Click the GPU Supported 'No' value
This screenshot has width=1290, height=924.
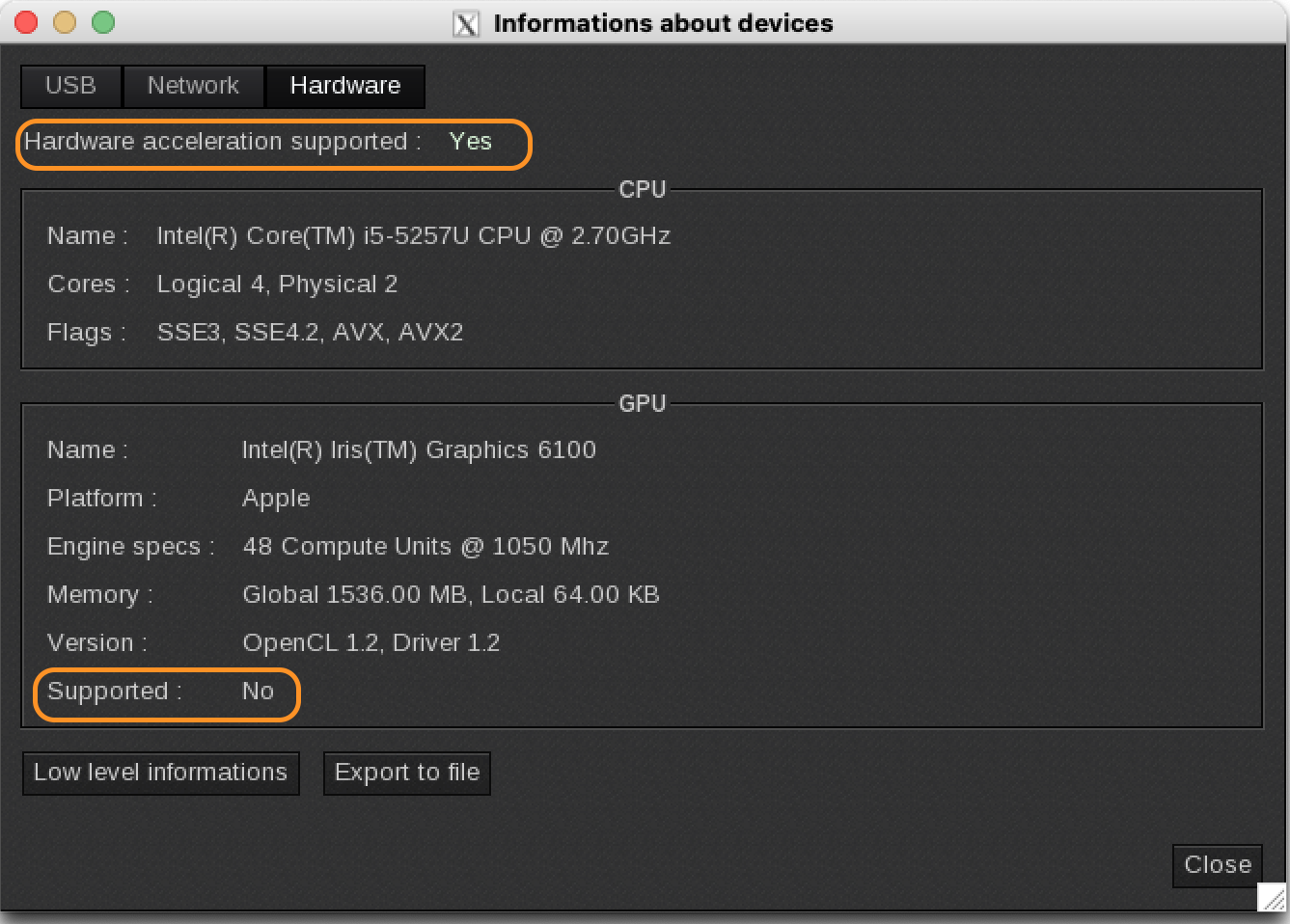point(258,692)
